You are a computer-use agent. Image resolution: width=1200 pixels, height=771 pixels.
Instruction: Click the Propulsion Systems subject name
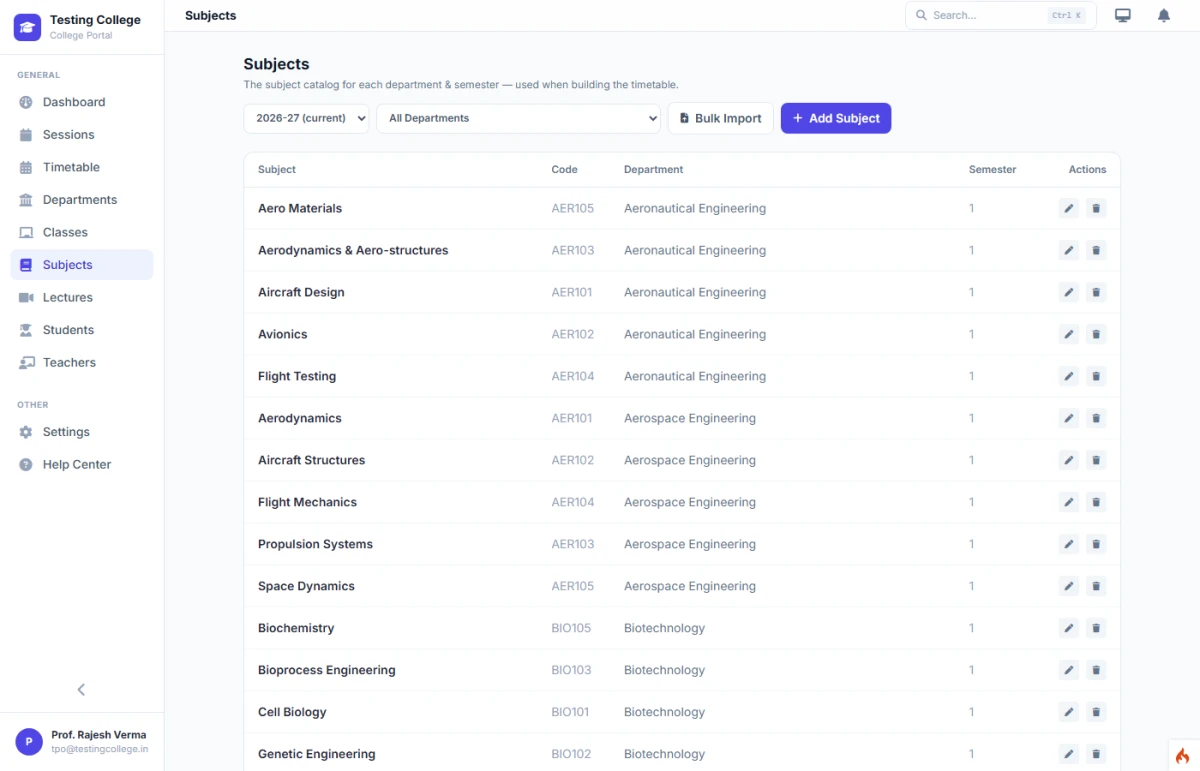pyautogui.click(x=315, y=545)
